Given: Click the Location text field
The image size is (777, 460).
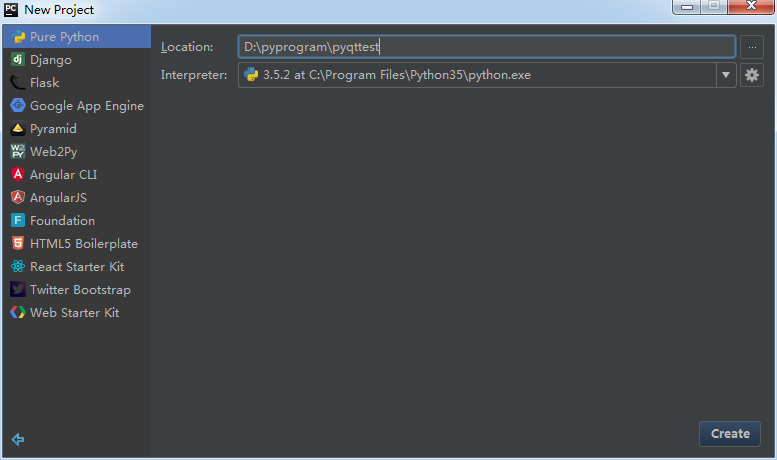Looking at the screenshot, I should coord(487,47).
